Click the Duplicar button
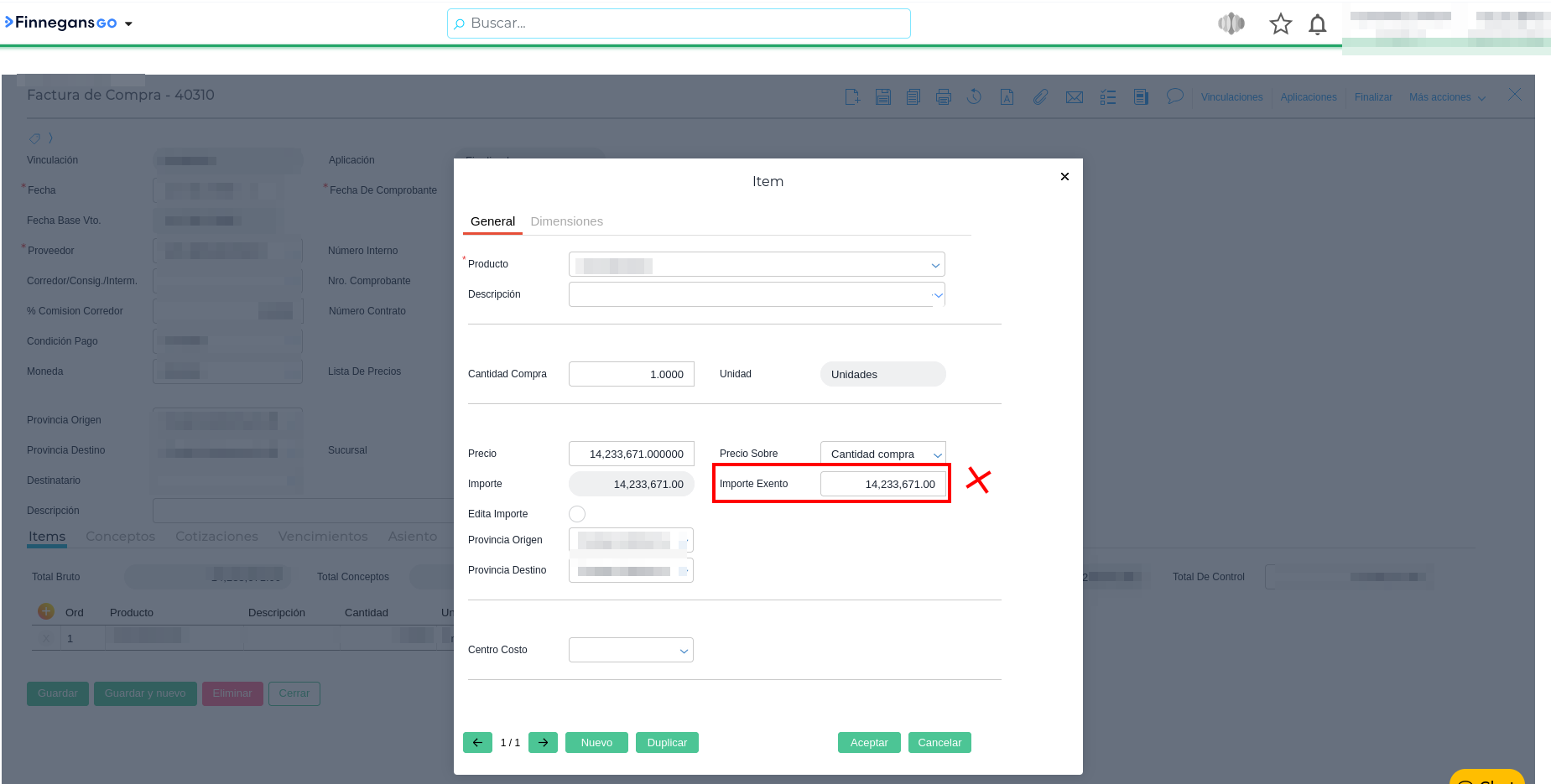The height and width of the screenshot is (784, 1551). [x=667, y=742]
